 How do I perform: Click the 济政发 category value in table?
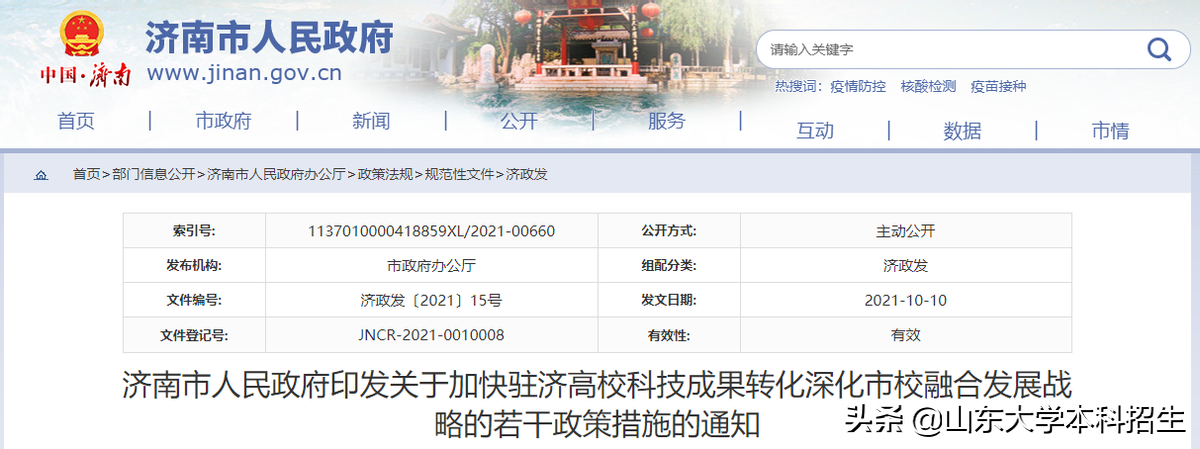click(906, 266)
